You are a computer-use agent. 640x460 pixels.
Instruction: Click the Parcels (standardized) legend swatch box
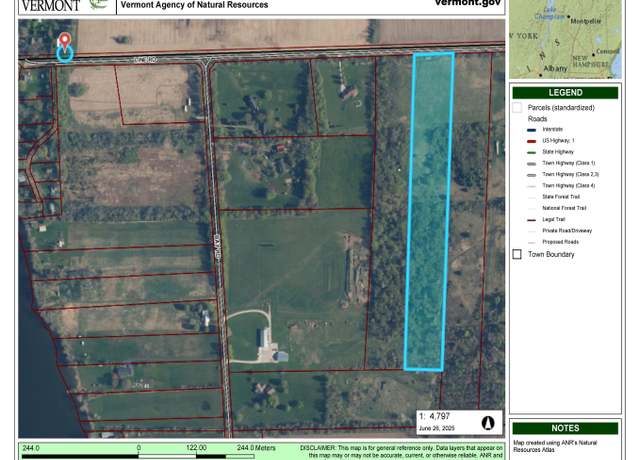517,108
